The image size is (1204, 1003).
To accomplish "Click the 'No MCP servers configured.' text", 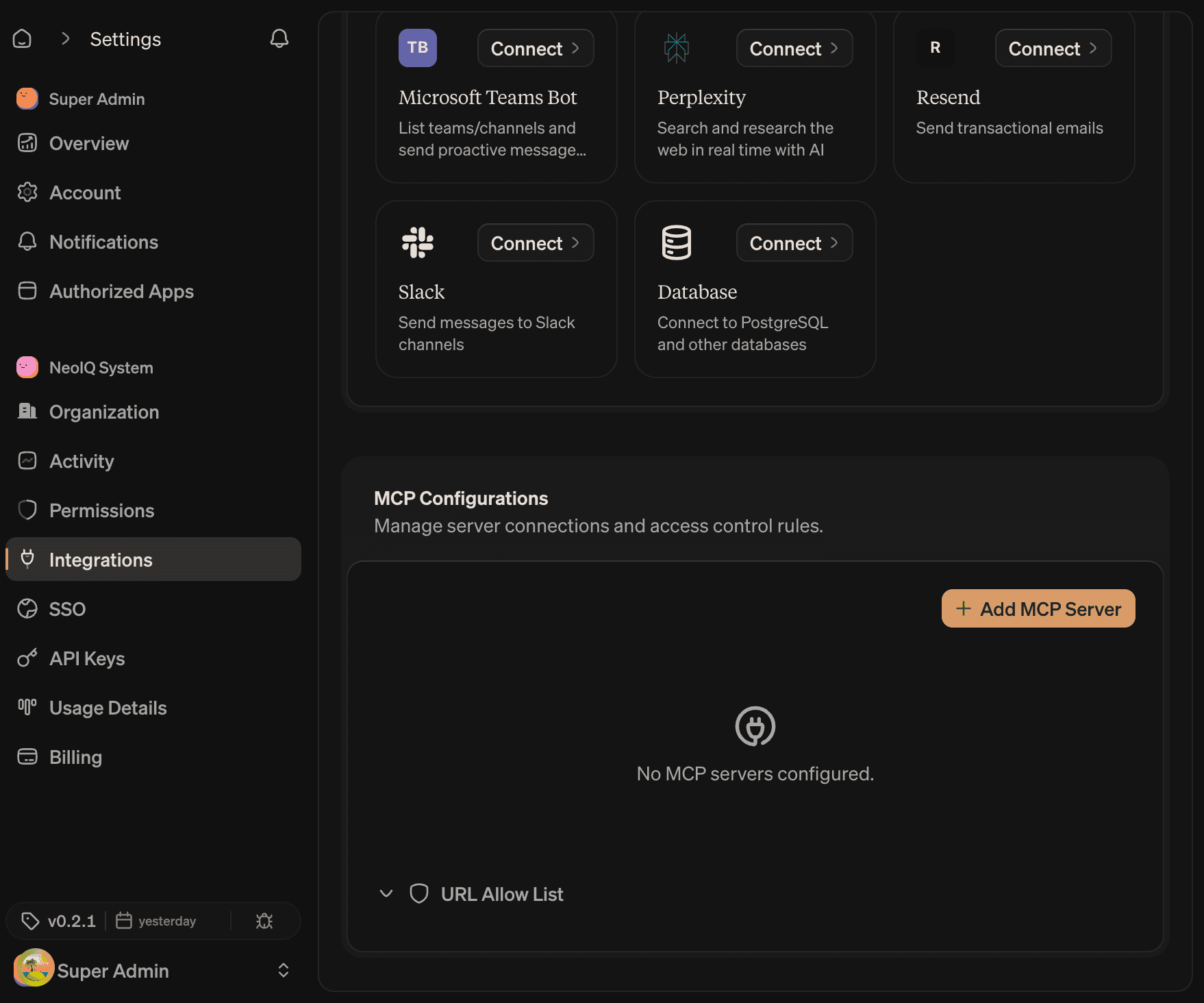I will 755,773.
